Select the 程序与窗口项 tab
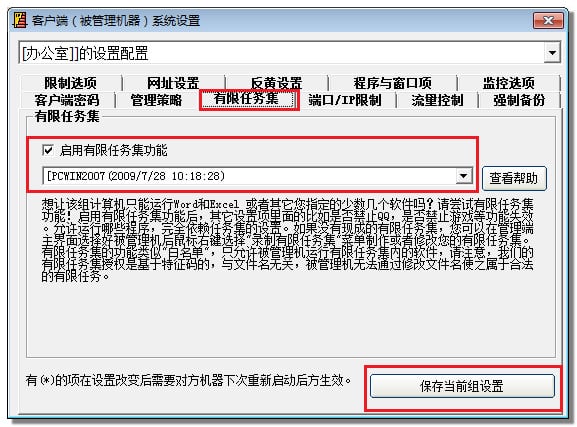Viewport: 577px width, 427px height. tap(393, 83)
